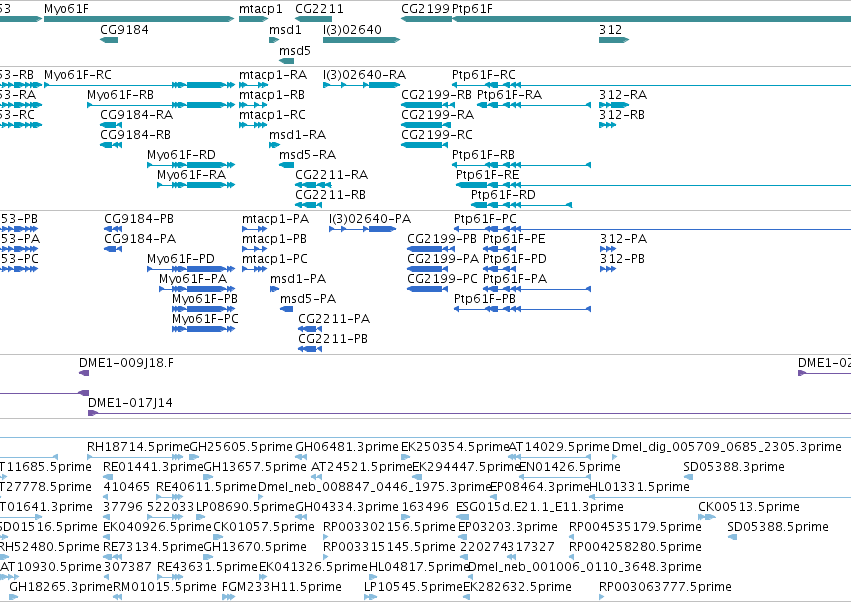Select transcript l(3)02640-RA
This screenshot has height=602, width=851.
(361, 85)
